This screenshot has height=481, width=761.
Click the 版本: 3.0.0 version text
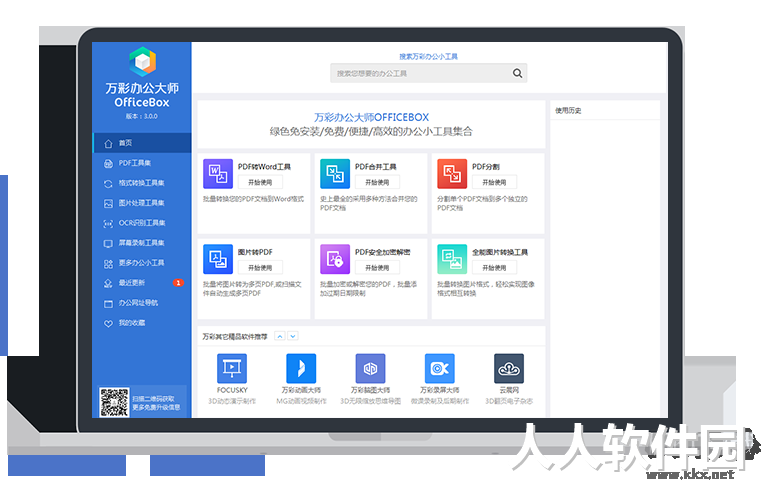coord(142,116)
